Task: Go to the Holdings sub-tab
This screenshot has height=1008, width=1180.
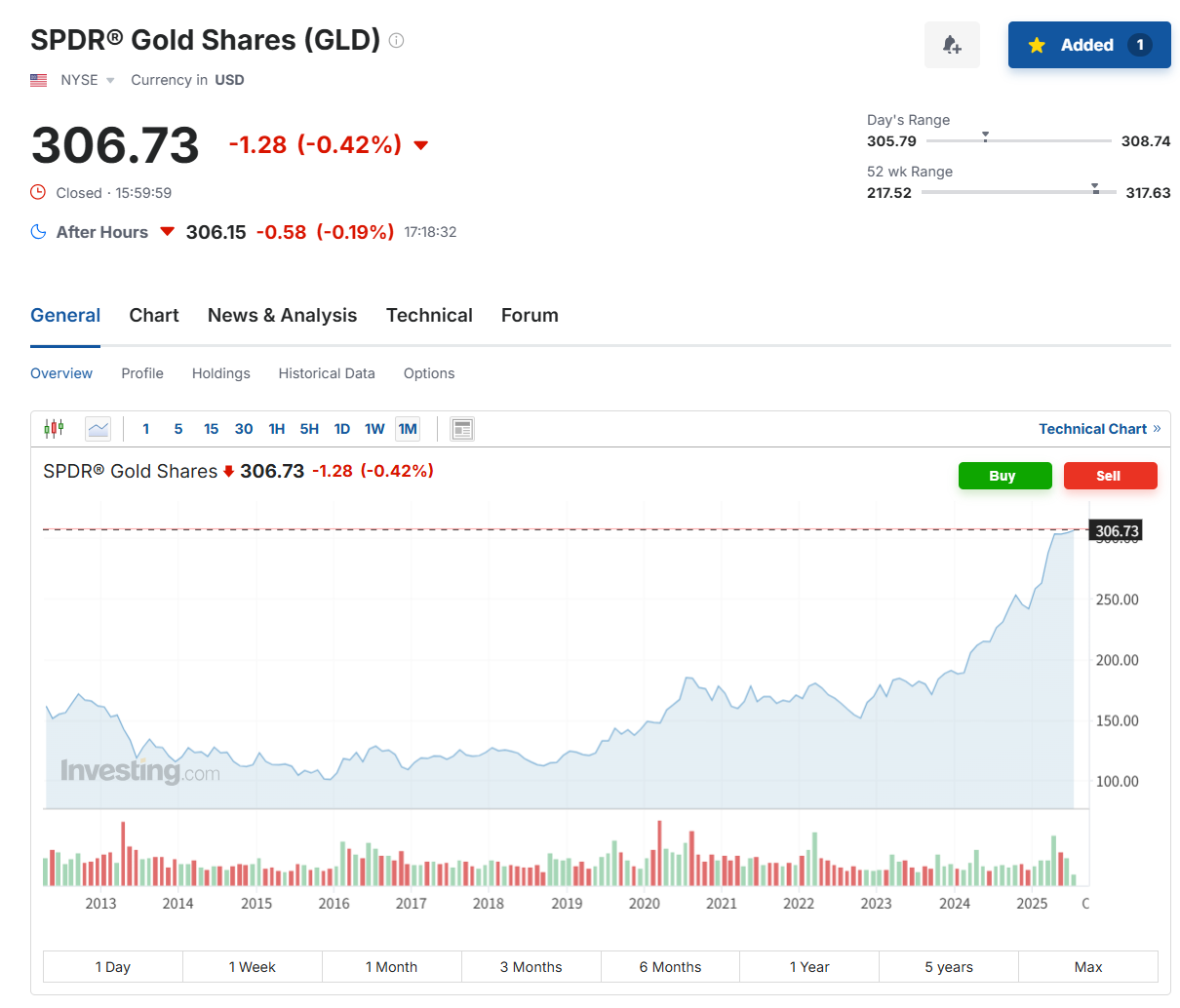Action: point(221,373)
